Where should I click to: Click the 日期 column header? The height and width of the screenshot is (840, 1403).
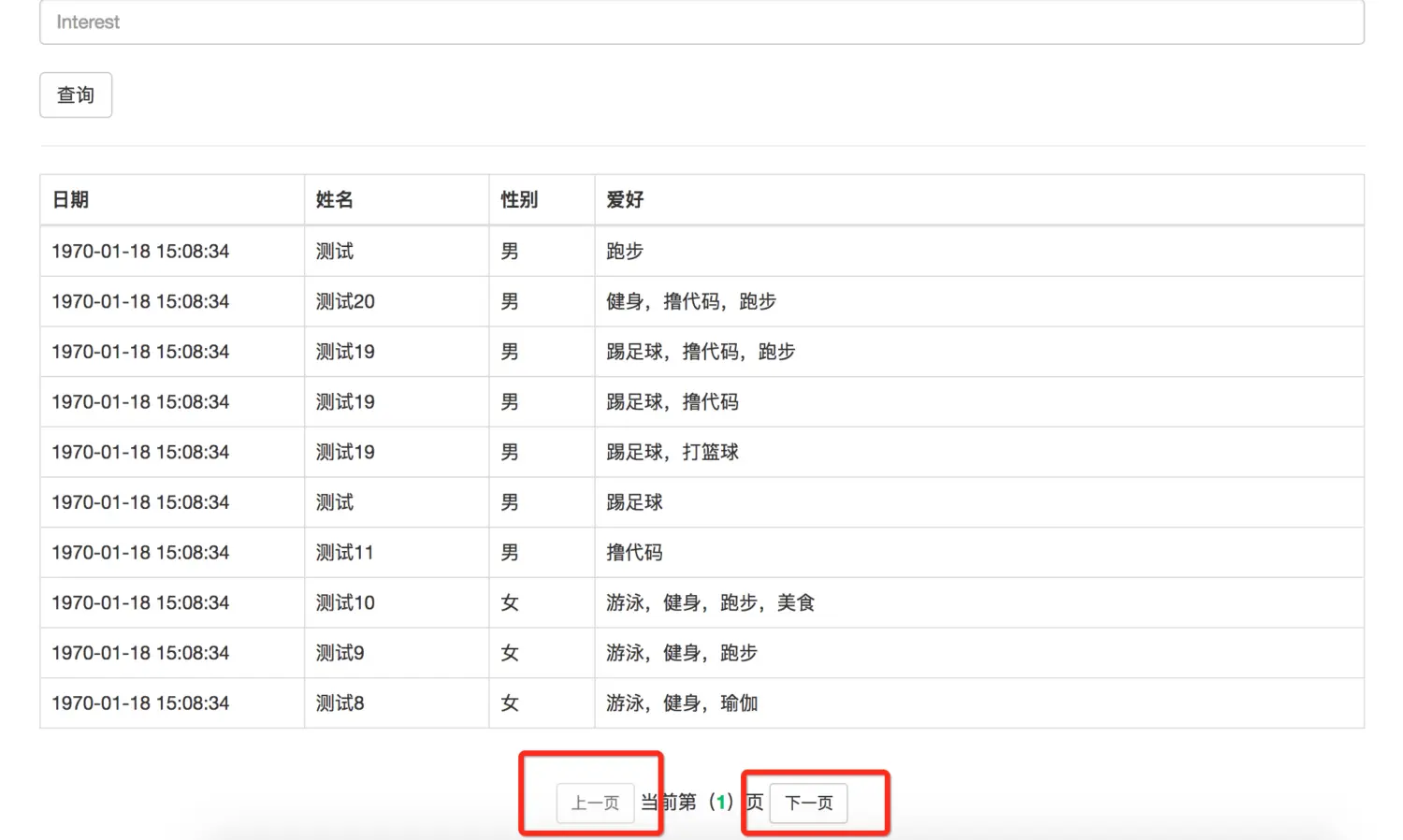click(69, 199)
